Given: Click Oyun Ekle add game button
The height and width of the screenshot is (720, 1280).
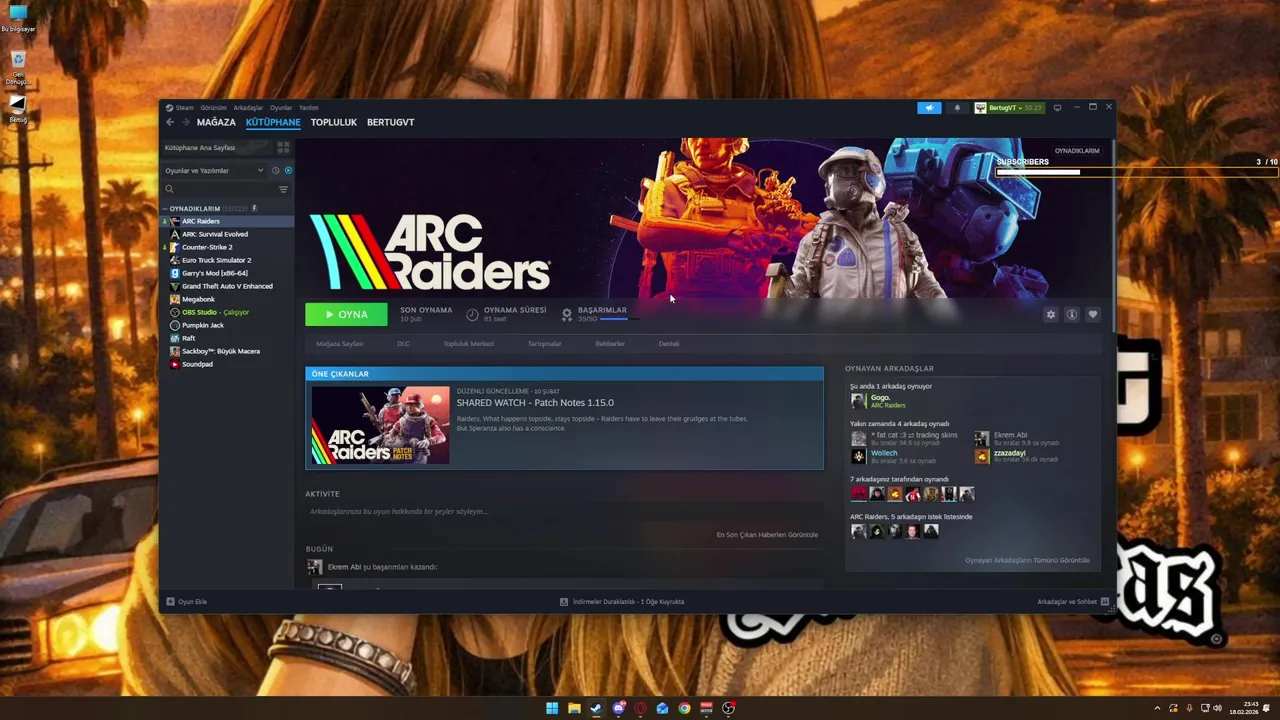Looking at the screenshot, I should click(187, 602).
